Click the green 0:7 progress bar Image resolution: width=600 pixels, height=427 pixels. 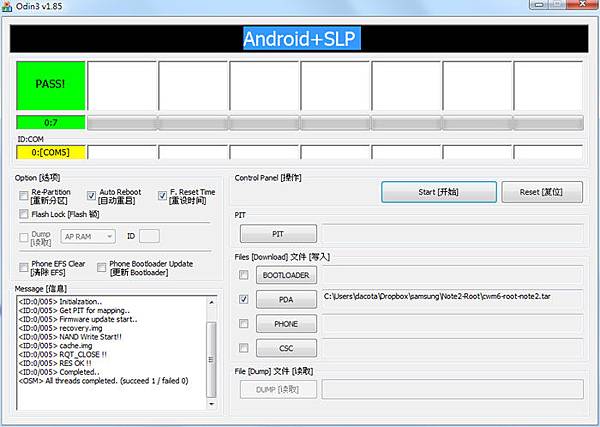51,122
